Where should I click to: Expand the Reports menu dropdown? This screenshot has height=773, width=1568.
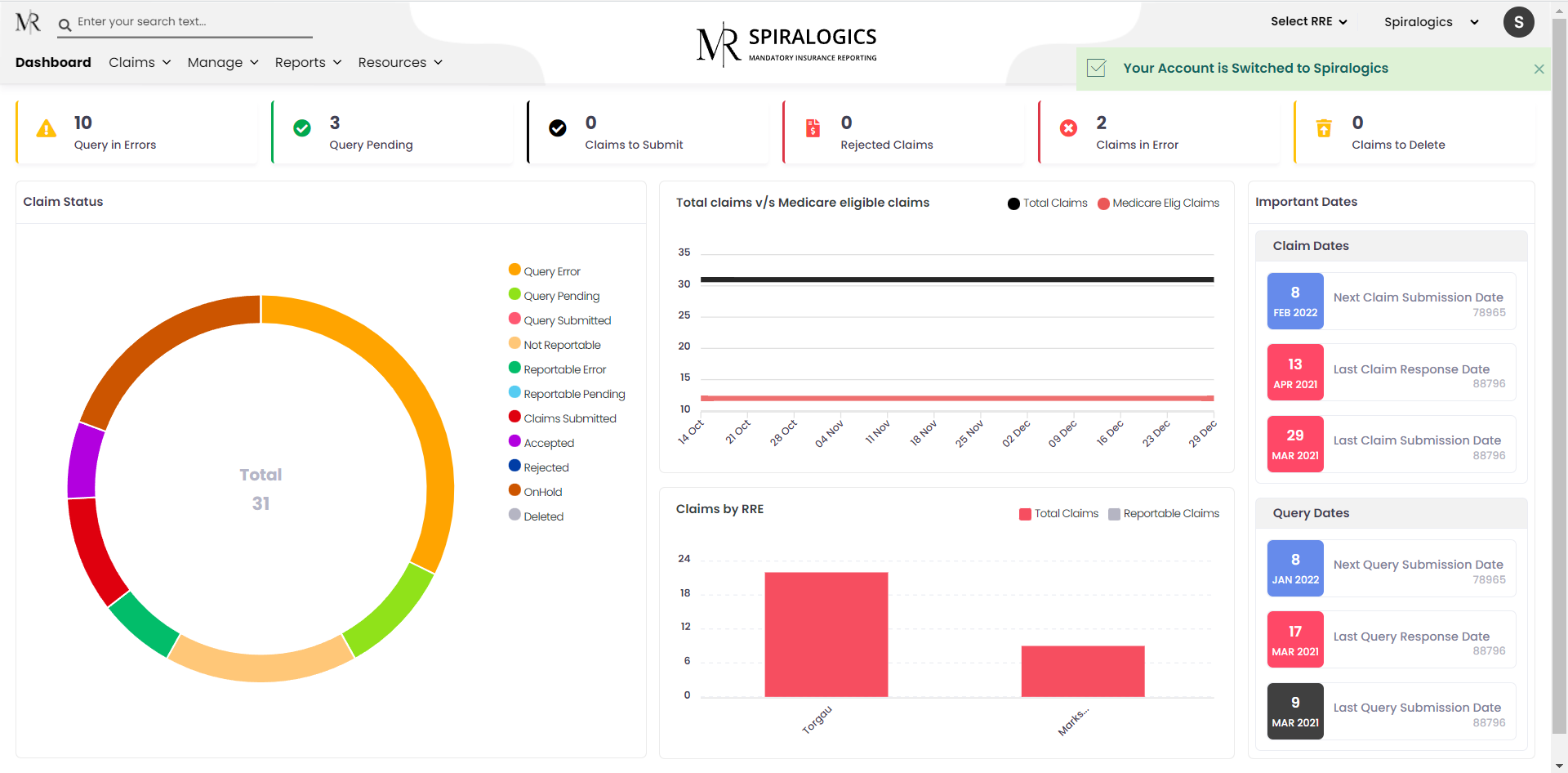[x=308, y=63]
